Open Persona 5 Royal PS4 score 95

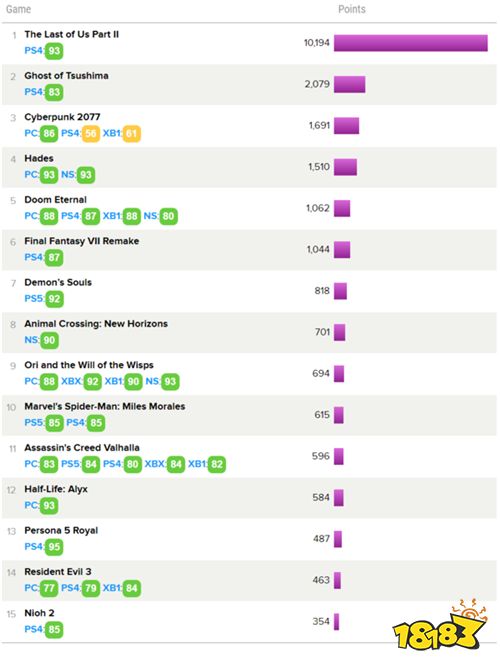(54, 547)
